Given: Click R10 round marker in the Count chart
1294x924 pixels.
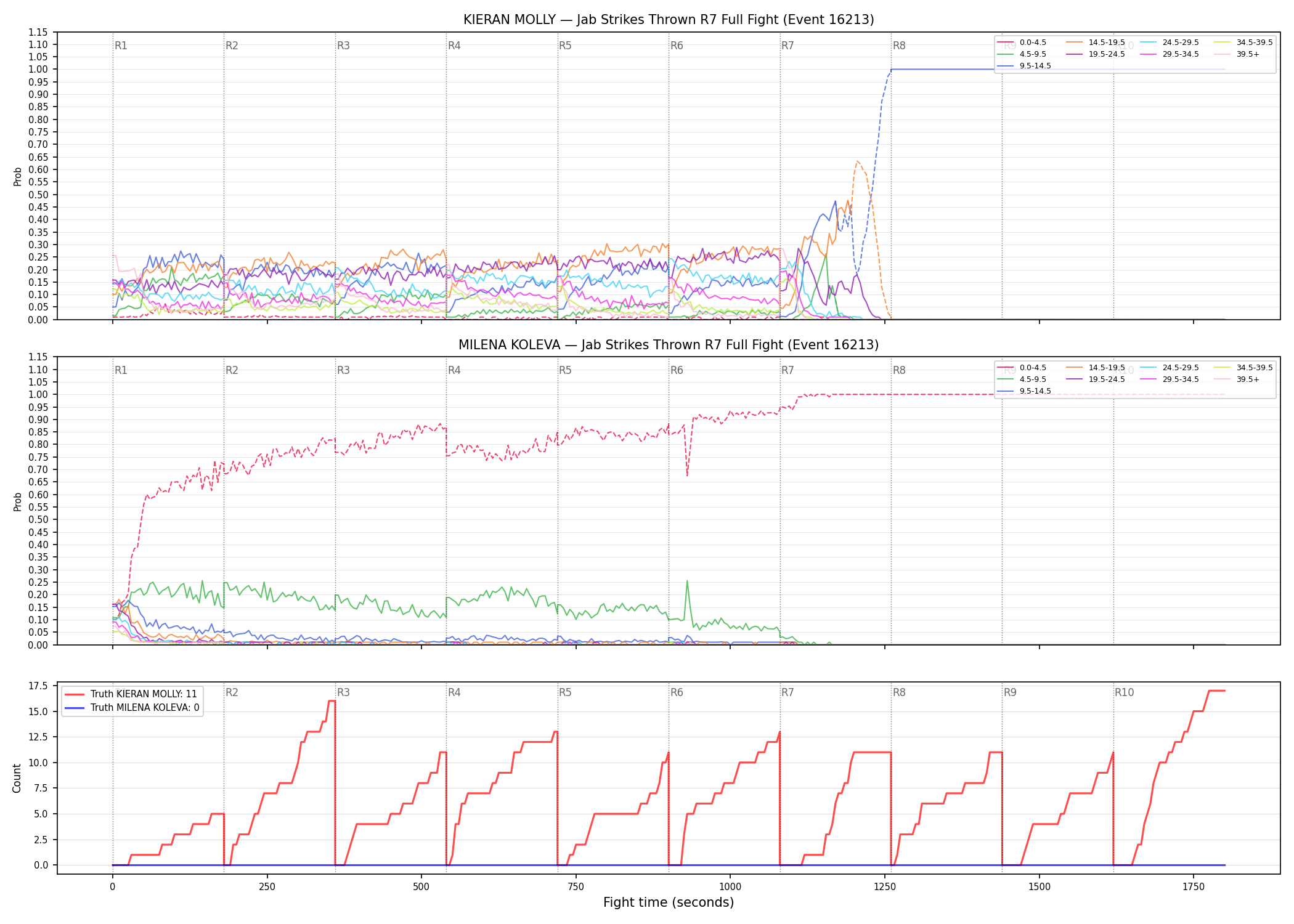Looking at the screenshot, I should 1125,692.
